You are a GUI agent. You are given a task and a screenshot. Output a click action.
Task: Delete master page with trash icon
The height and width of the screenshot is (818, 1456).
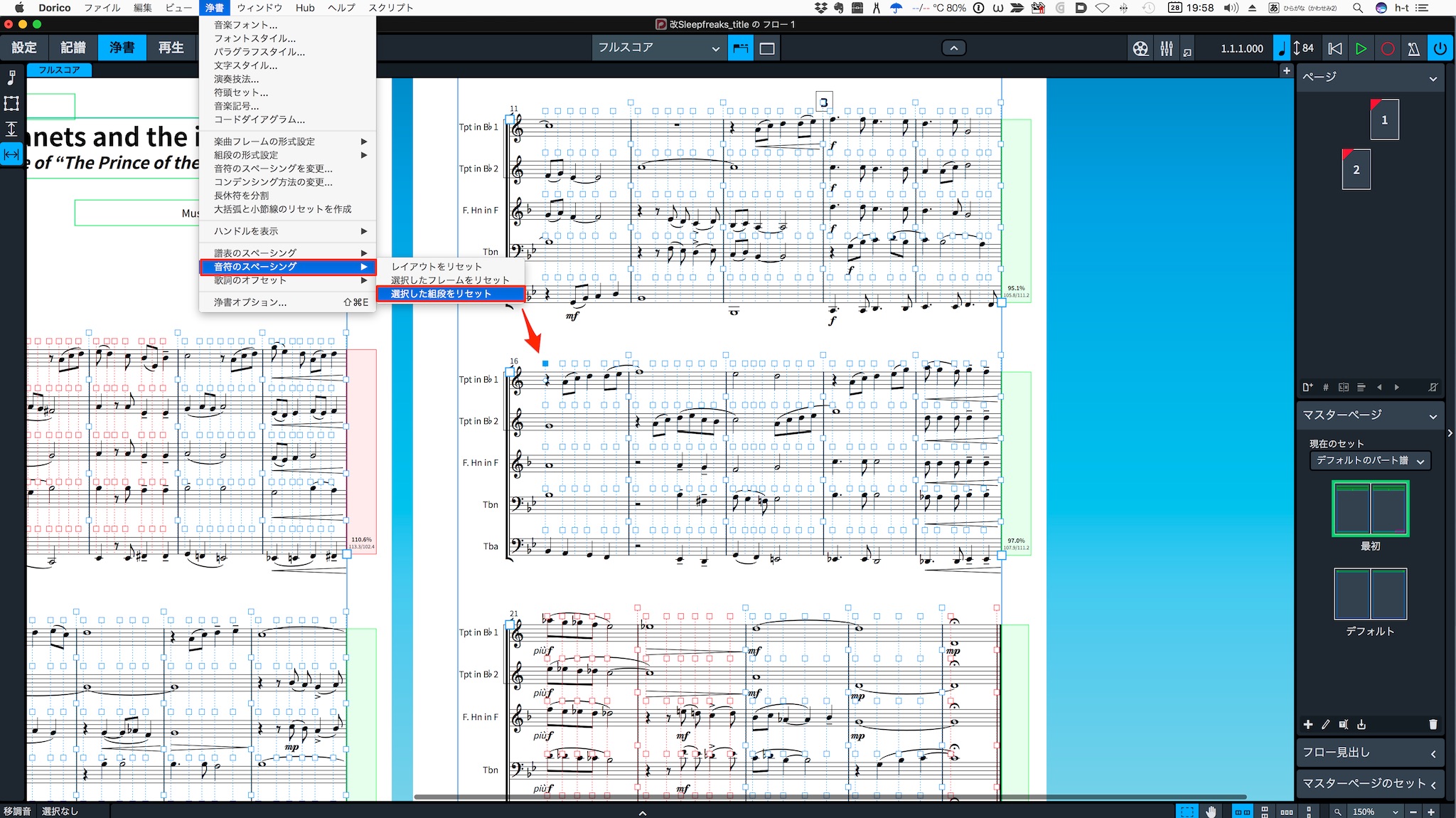pyautogui.click(x=1433, y=724)
